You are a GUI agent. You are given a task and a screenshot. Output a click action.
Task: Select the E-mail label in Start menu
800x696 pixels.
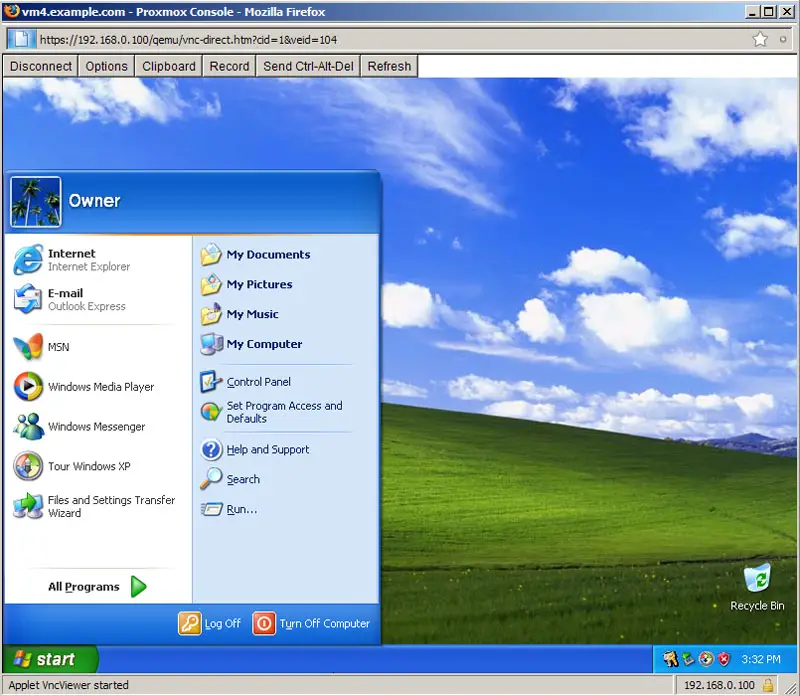[x=65, y=293]
